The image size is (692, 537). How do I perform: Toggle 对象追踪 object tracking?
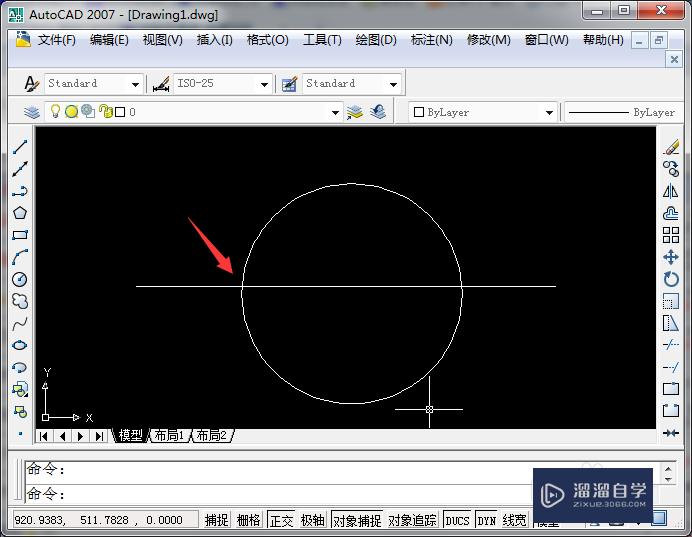point(413,521)
